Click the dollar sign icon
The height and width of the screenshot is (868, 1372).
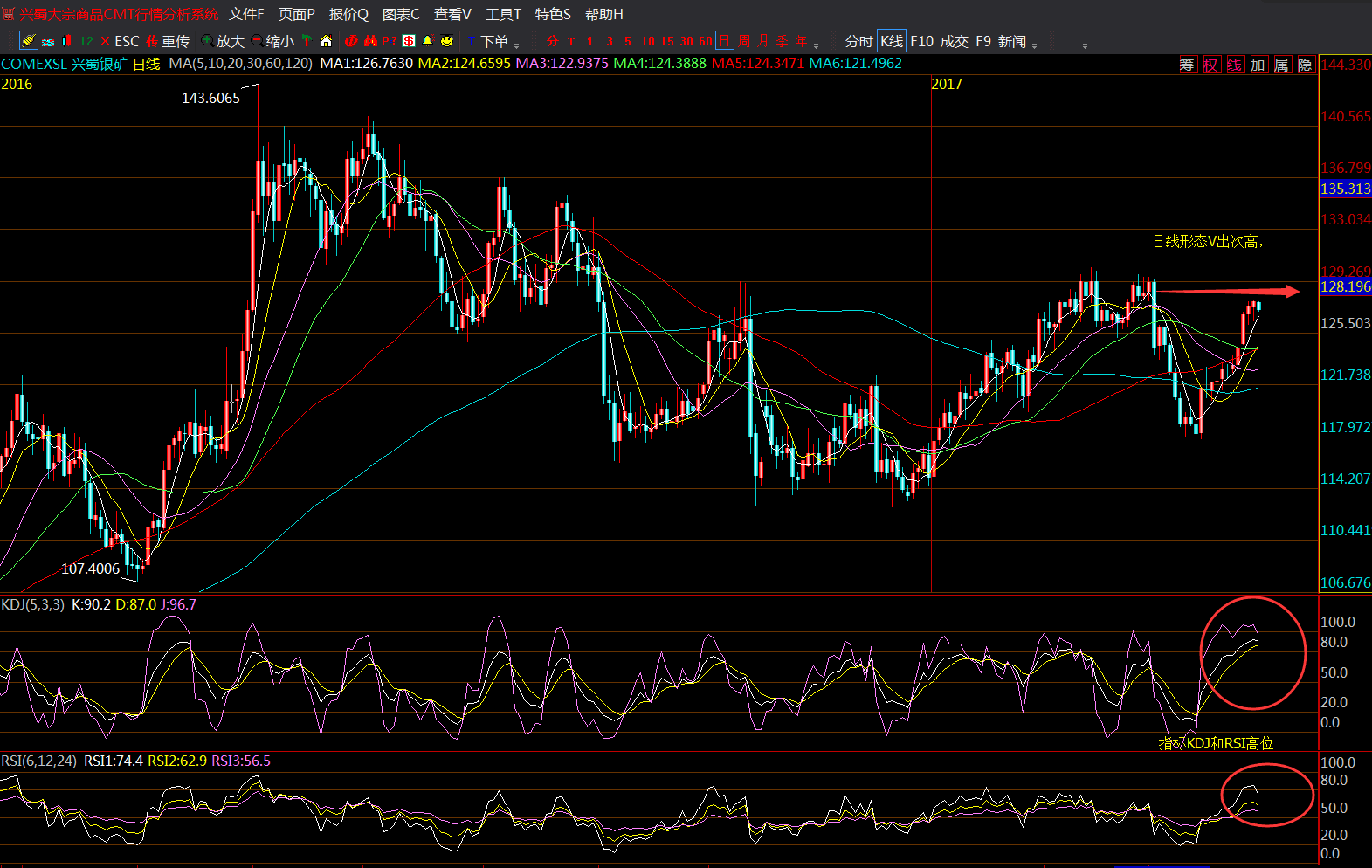409,41
